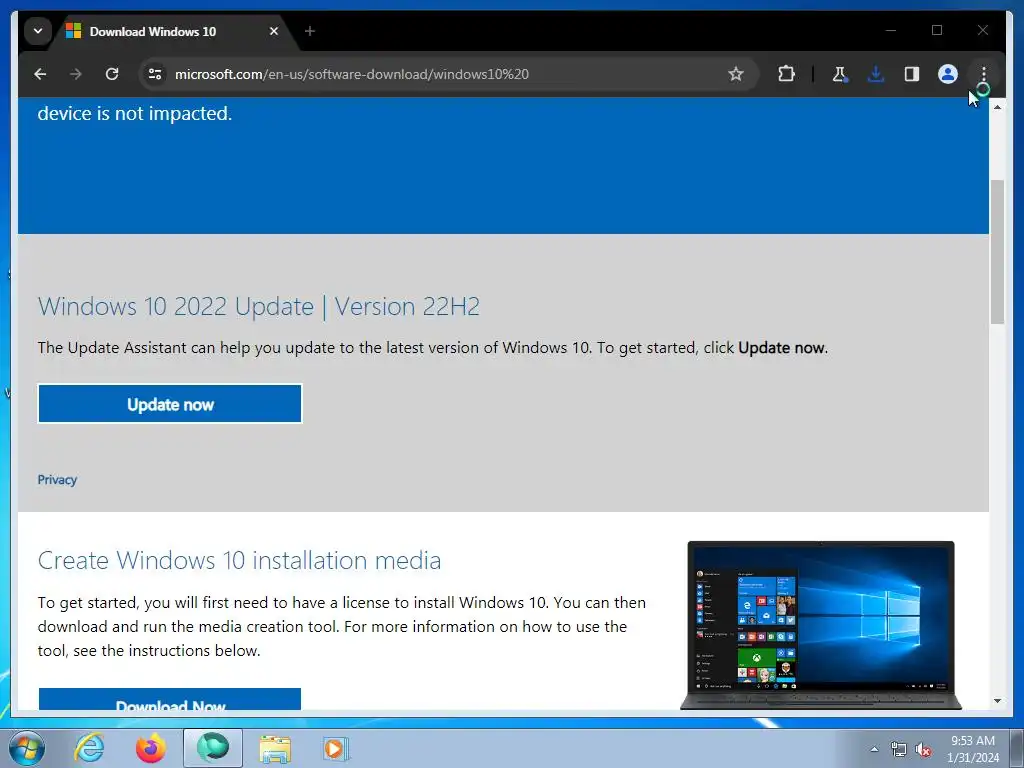Click the Windows 10 laptop image

coord(821,624)
